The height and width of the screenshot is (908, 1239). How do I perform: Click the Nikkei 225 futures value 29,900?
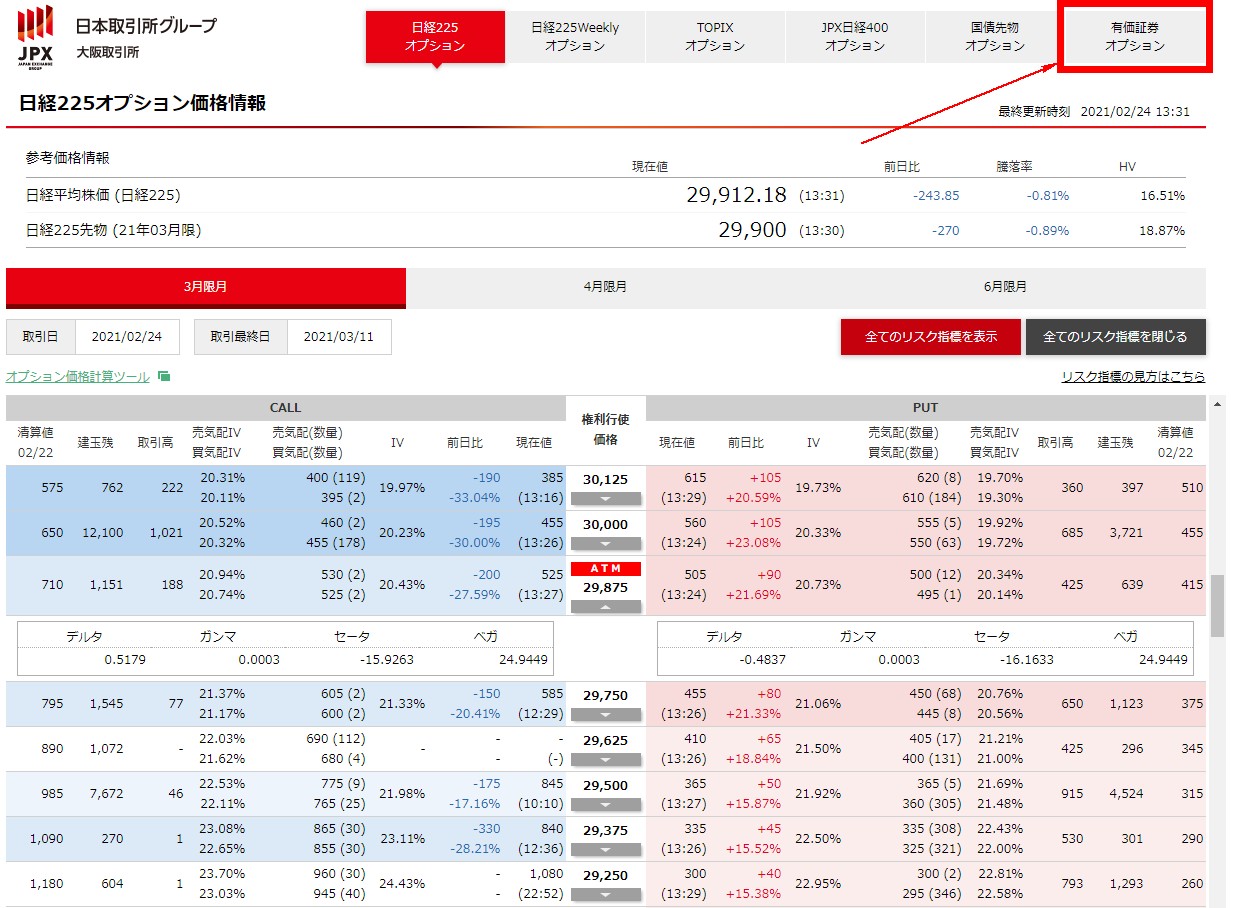[753, 230]
